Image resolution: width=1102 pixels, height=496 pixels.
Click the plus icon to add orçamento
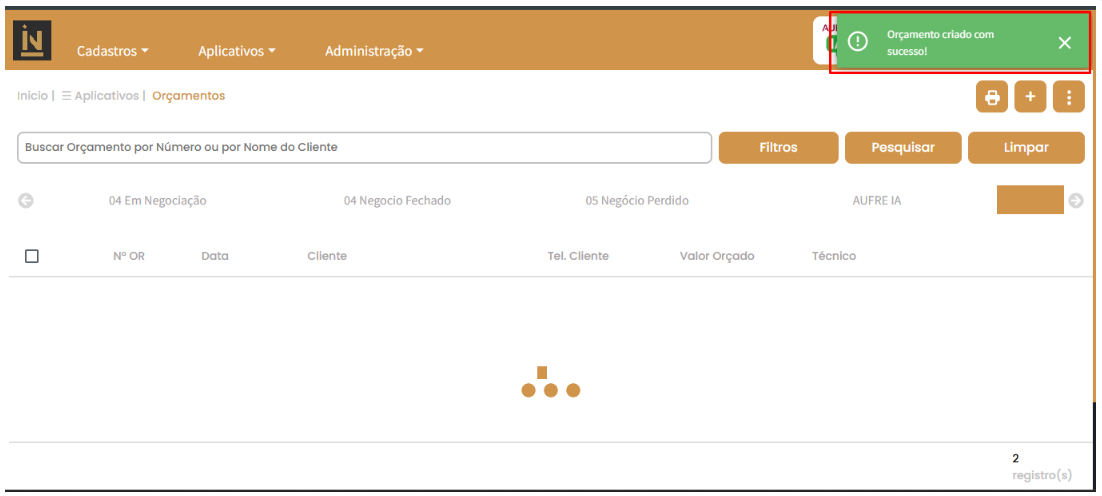pos(1030,97)
